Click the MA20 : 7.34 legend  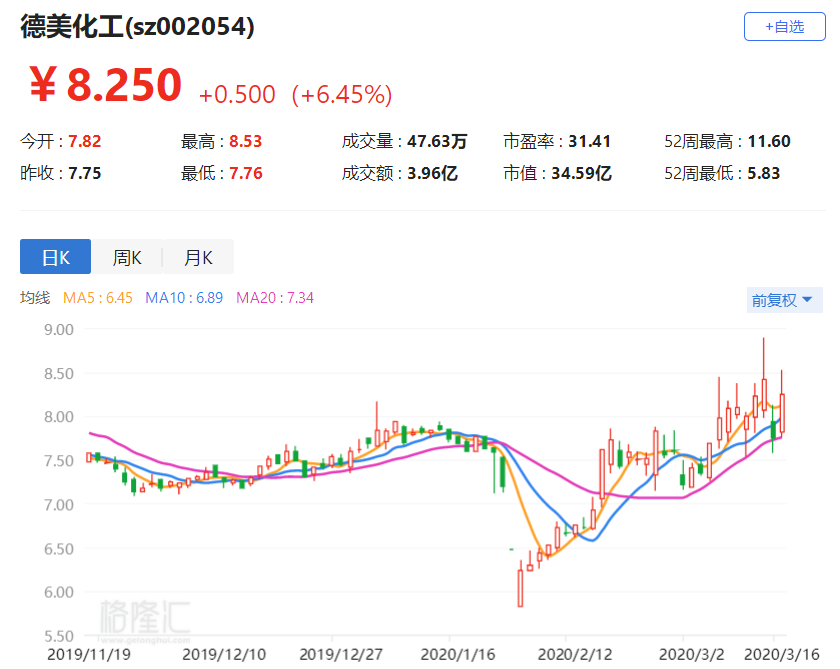click(x=275, y=297)
